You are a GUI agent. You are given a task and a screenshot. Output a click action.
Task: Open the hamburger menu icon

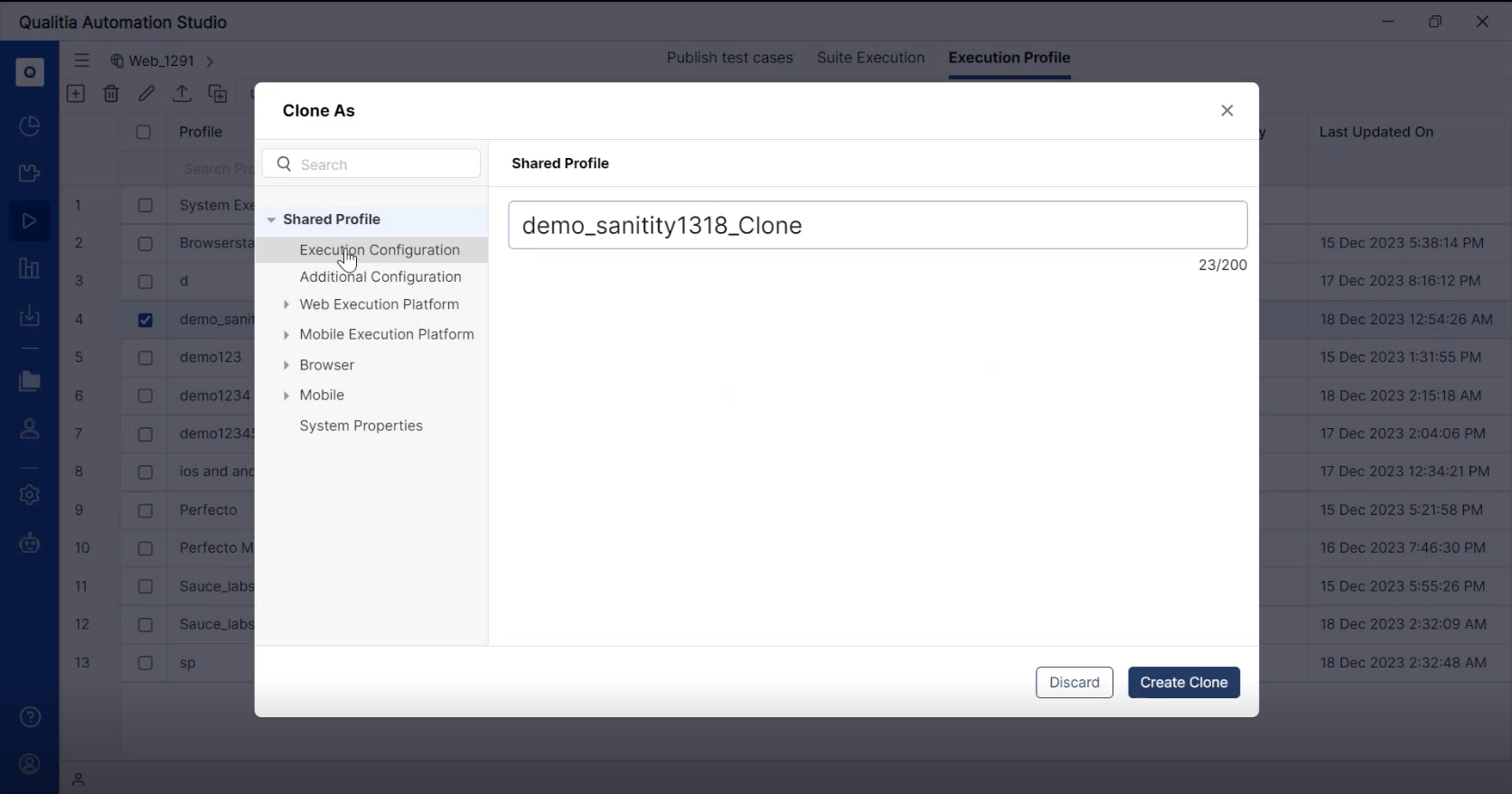tap(82, 61)
